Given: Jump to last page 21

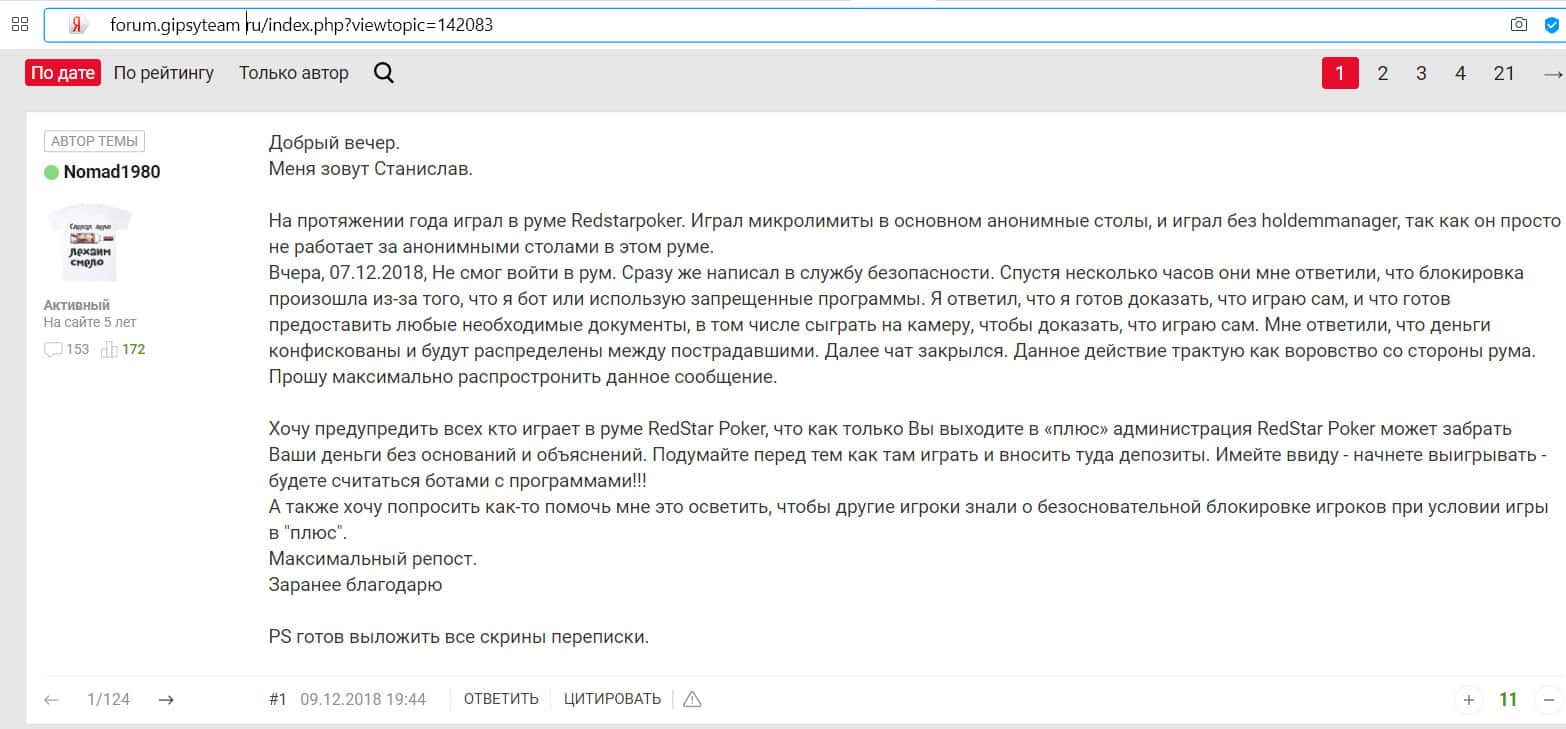Looking at the screenshot, I should [1503, 73].
